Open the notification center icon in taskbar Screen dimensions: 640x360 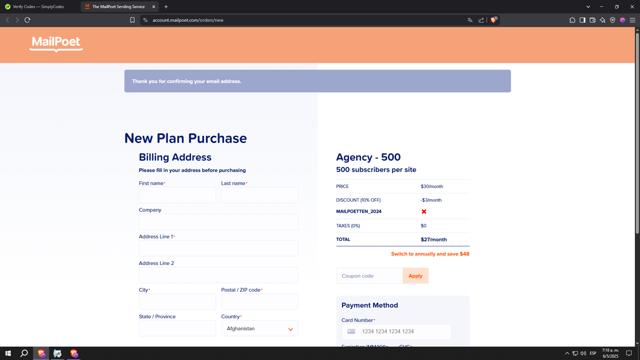629,353
